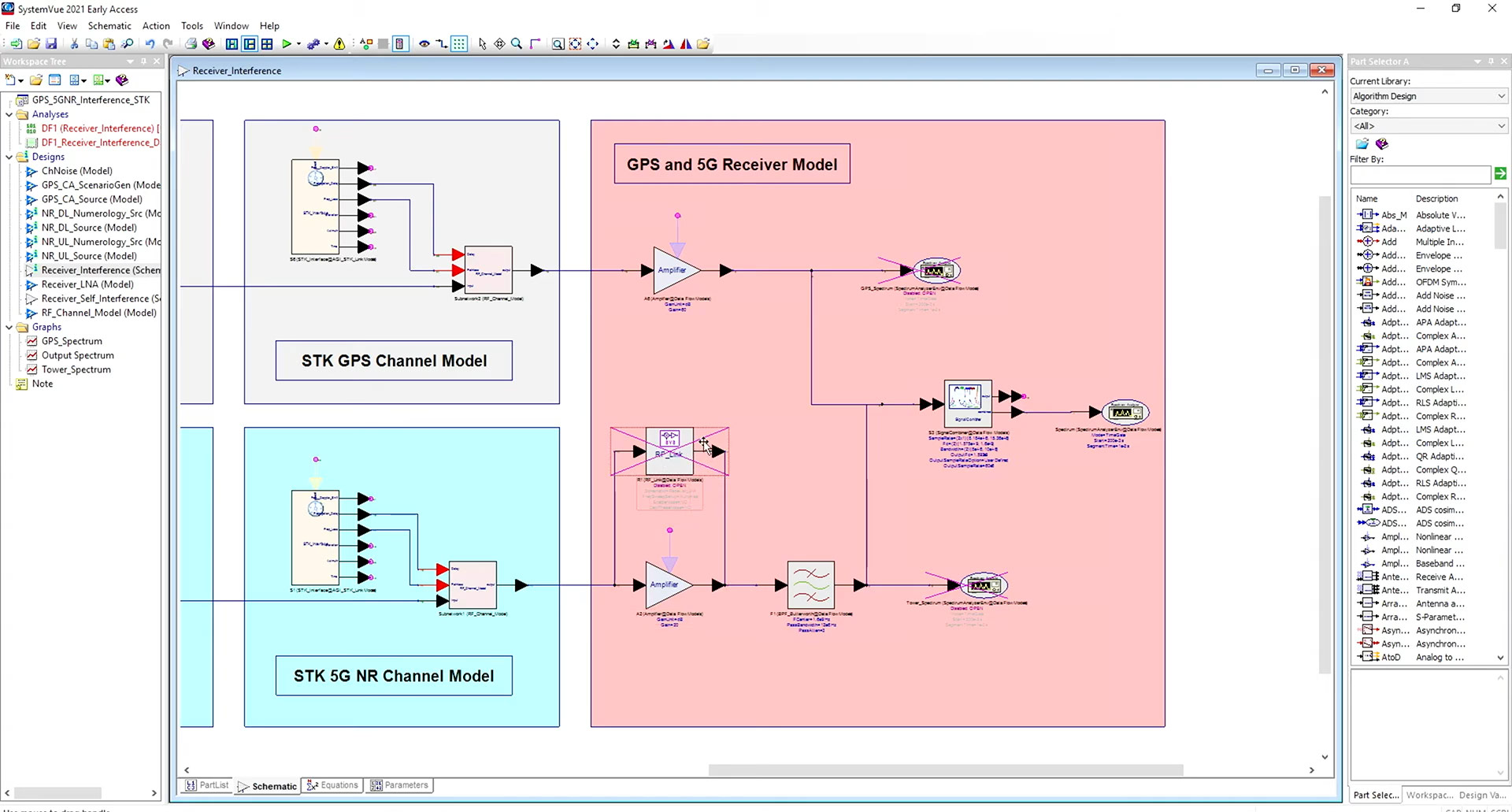Image resolution: width=1512 pixels, height=812 pixels.
Task: Click the Filter By text field
Action: click(1420, 174)
